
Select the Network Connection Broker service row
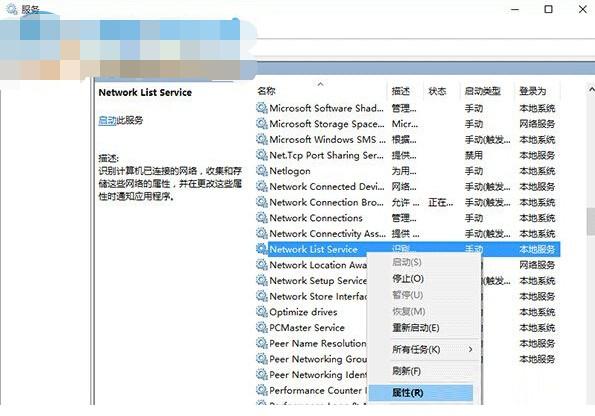[408, 202]
